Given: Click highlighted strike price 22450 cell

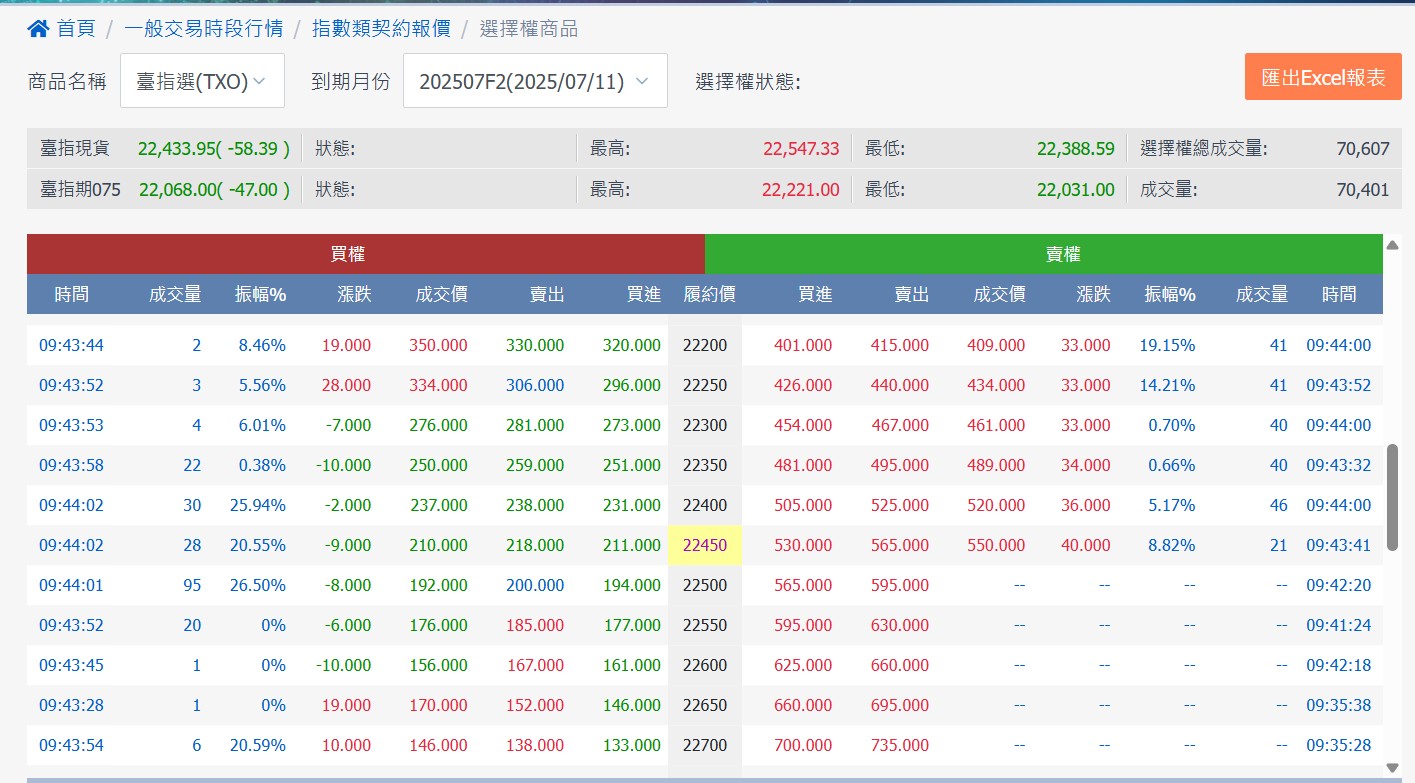Looking at the screenshot, I should pyautogui.click(x=705, y=545).
